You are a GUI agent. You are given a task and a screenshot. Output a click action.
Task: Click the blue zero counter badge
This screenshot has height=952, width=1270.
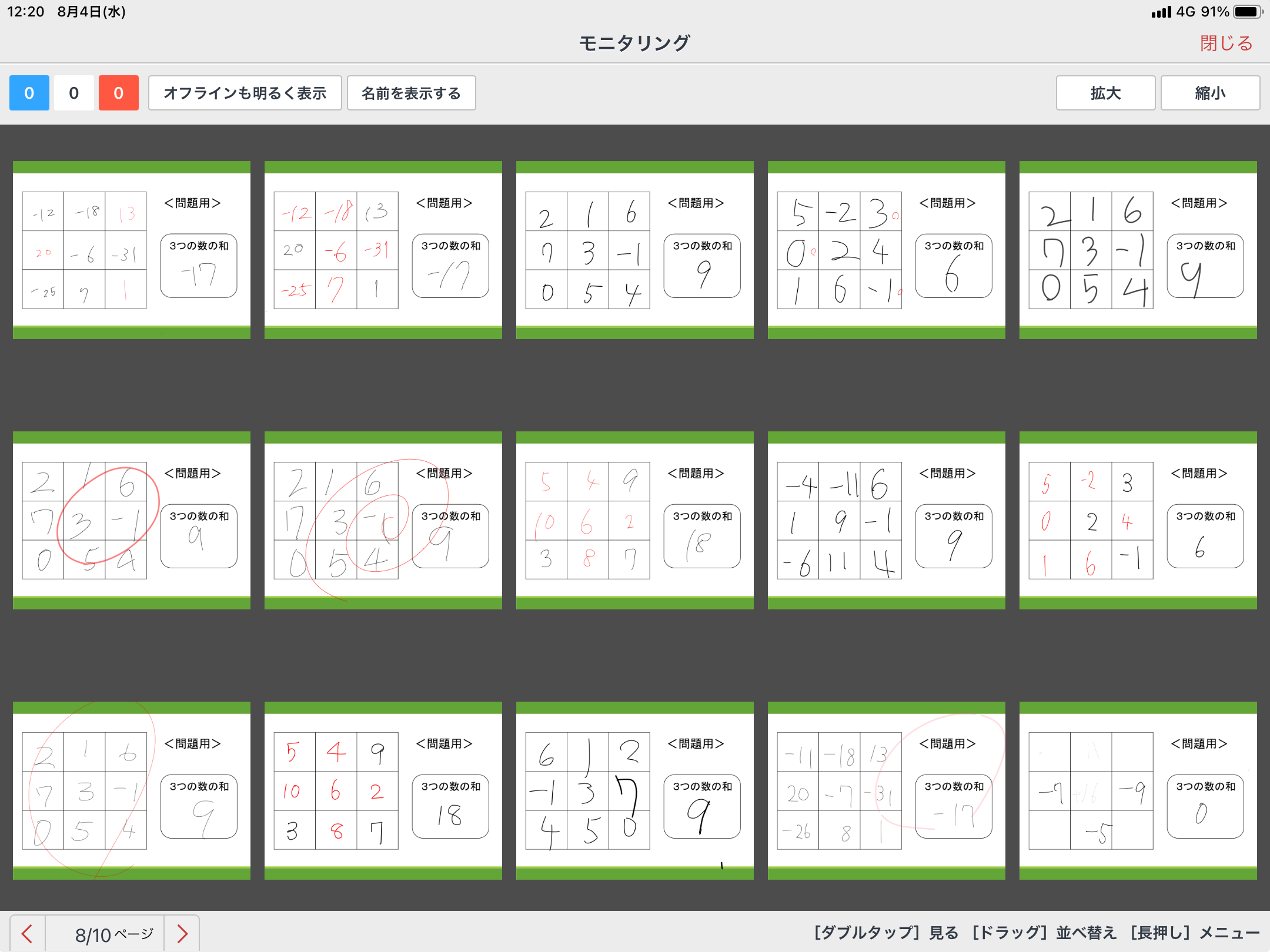click(x=29, y=93)
